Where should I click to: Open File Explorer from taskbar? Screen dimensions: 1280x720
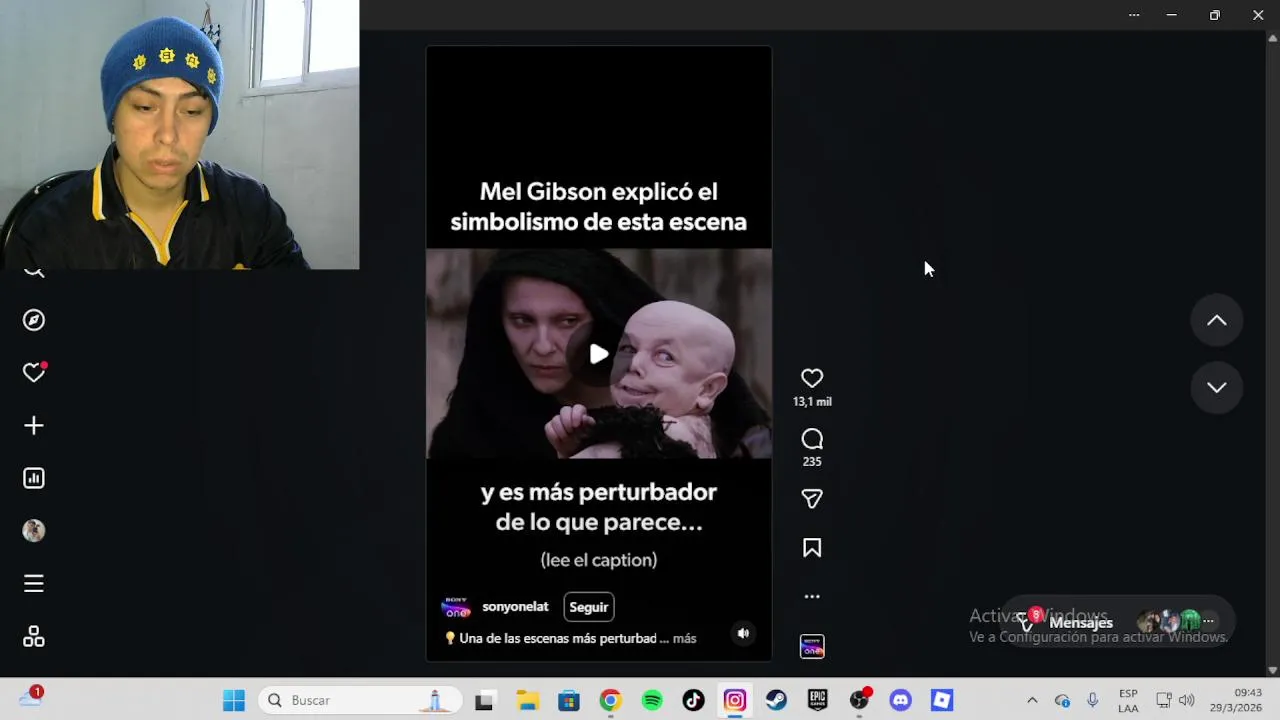[527, 700]
